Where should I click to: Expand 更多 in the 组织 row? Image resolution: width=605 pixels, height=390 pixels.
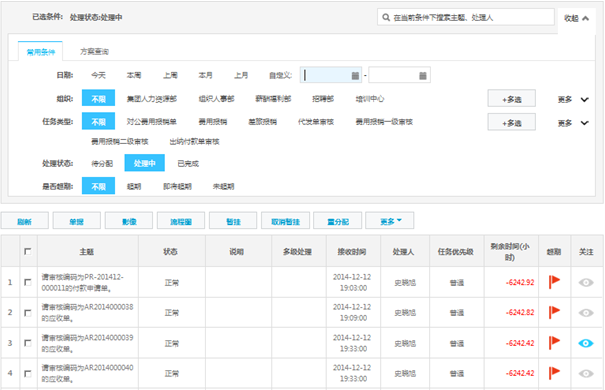click(573, 100)
